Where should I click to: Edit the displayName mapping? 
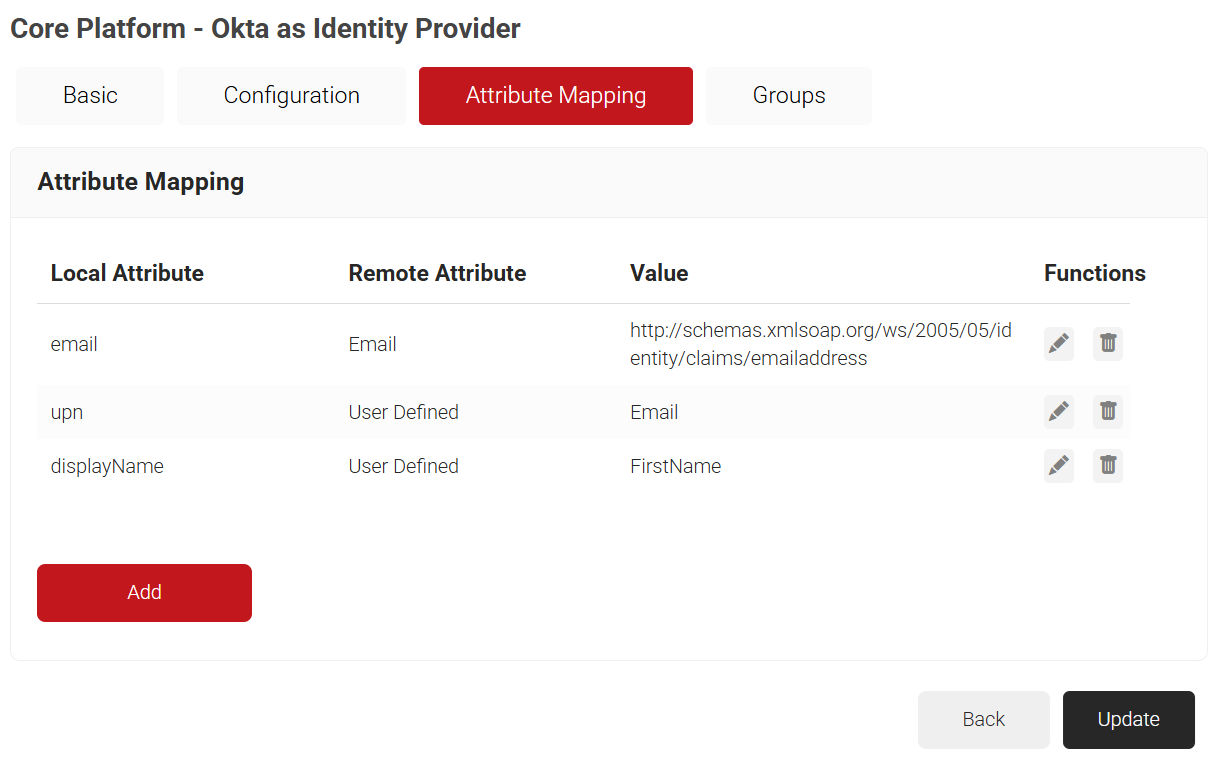1058,465
